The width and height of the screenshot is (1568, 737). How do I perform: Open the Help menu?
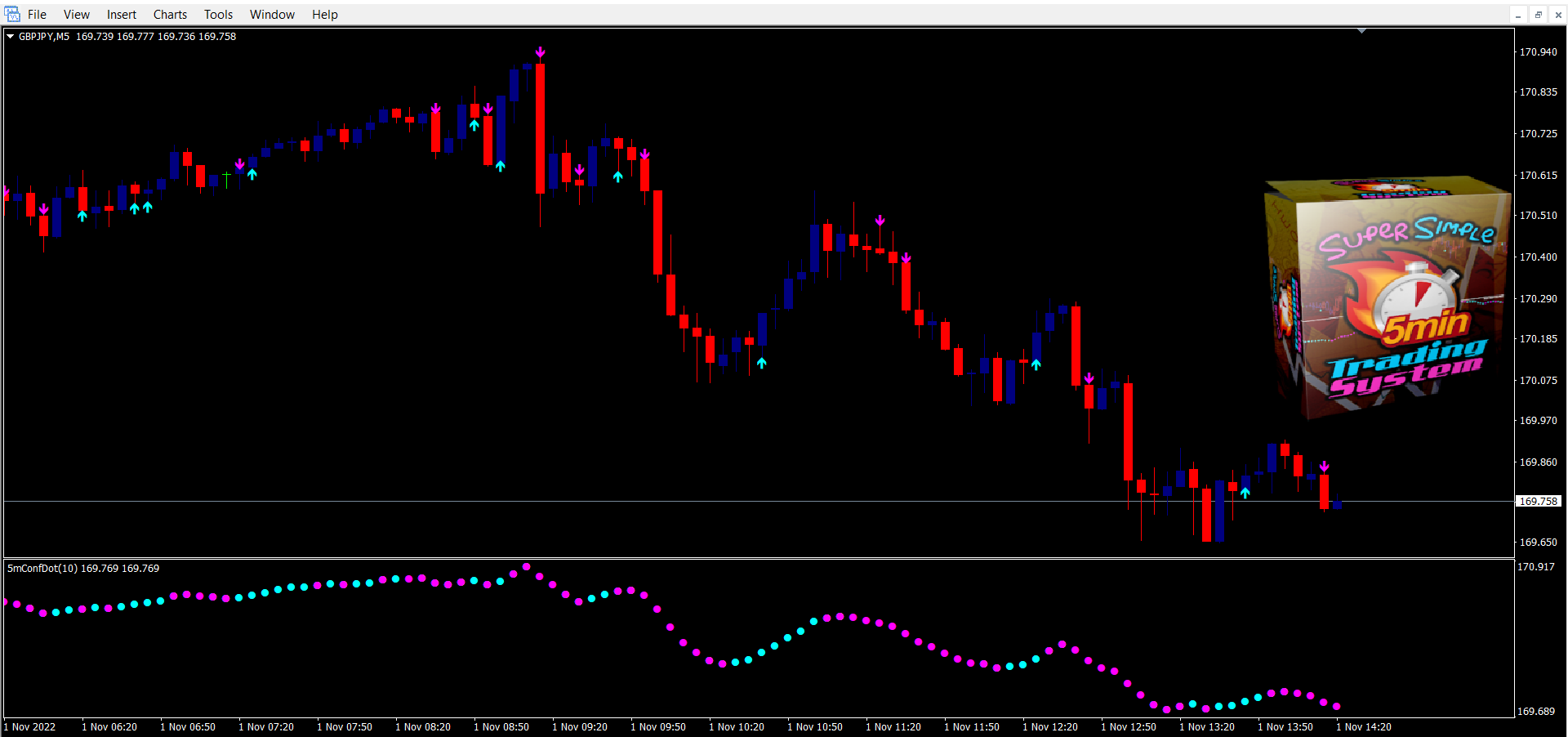324,15
